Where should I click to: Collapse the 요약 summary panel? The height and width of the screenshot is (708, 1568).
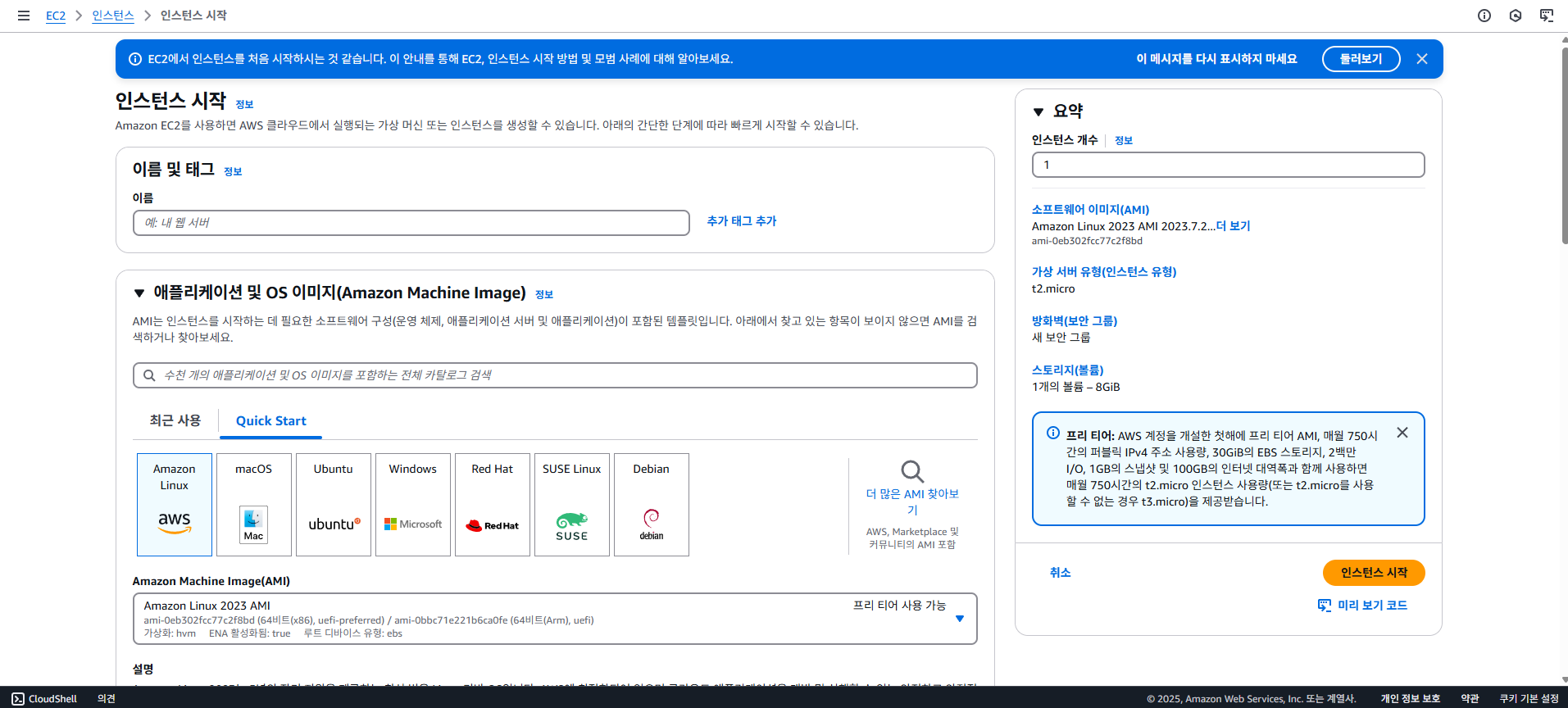[x=1039, y=111]
